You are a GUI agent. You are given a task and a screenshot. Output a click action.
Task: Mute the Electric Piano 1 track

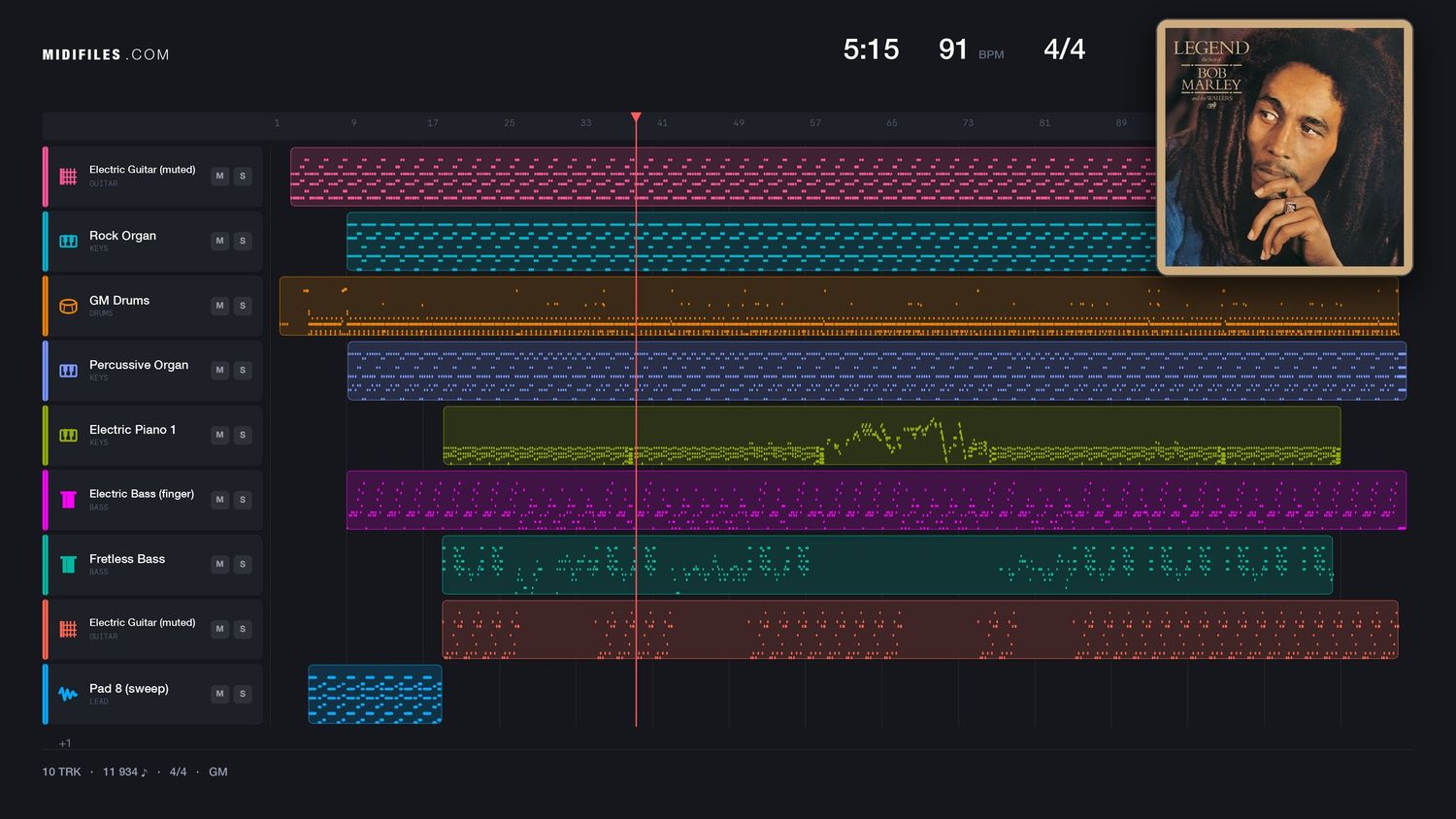coord(220,435)
